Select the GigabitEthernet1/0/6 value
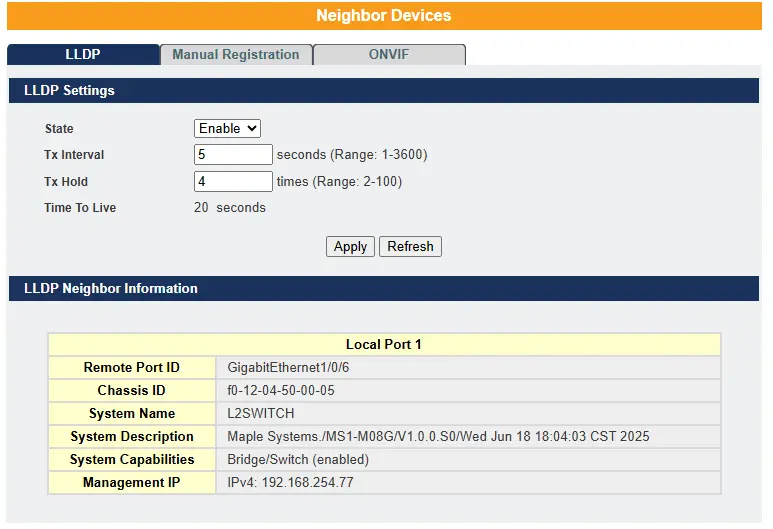Viewport: 773px width, 529px height. (x=288, y=367)
